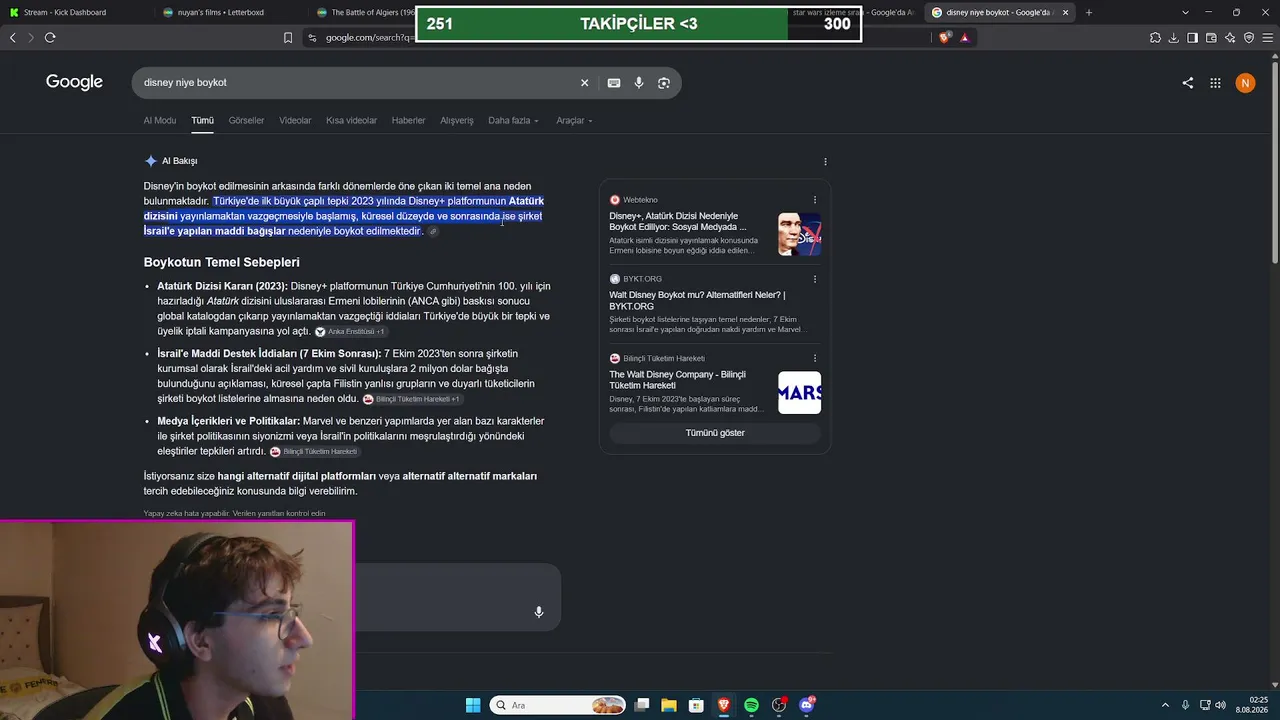Open the Webtekno Disney+ Atatürk article link

click(677, 221)
